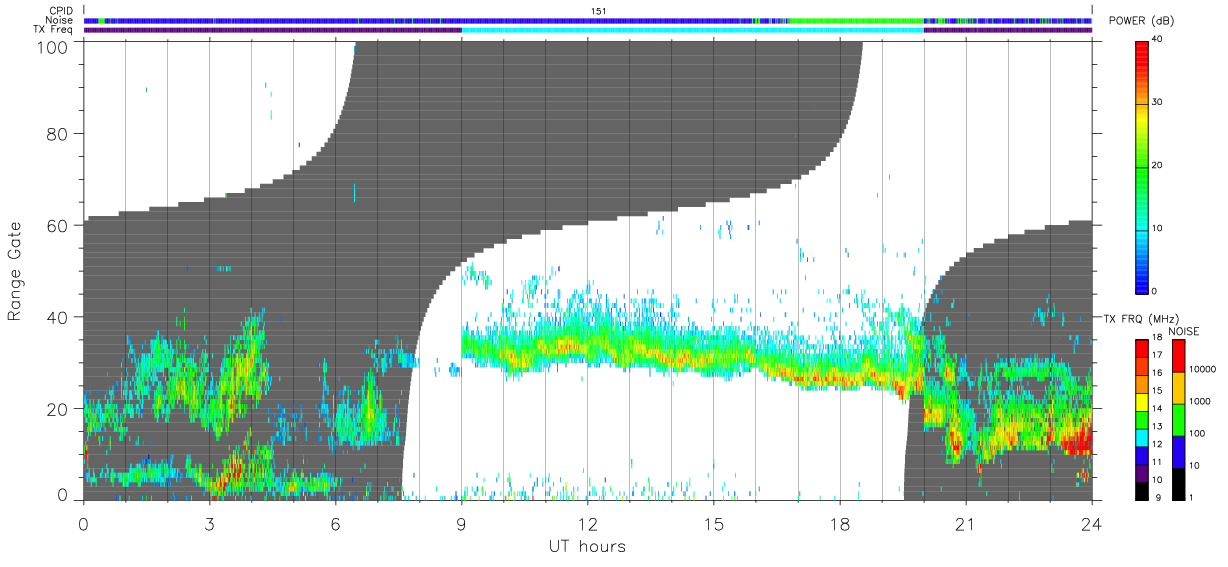Click the y-axis tick label 20
The image size is (1228, 567).
click(59, 410)
